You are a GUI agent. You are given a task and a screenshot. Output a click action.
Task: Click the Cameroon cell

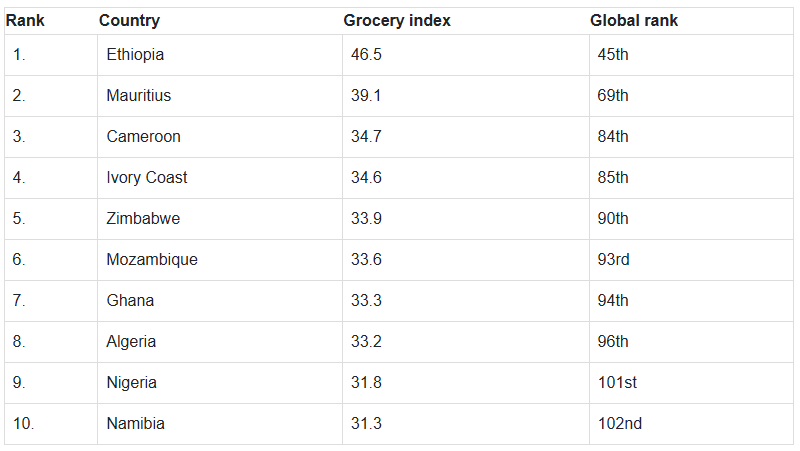(144, 137)
